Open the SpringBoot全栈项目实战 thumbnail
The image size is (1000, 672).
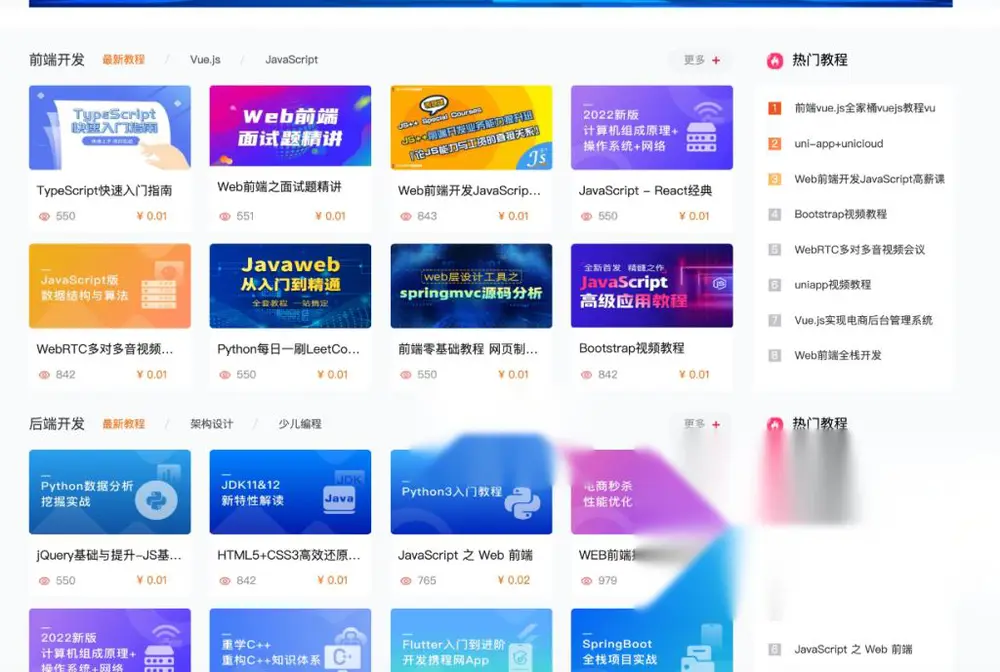pos(652,640)
